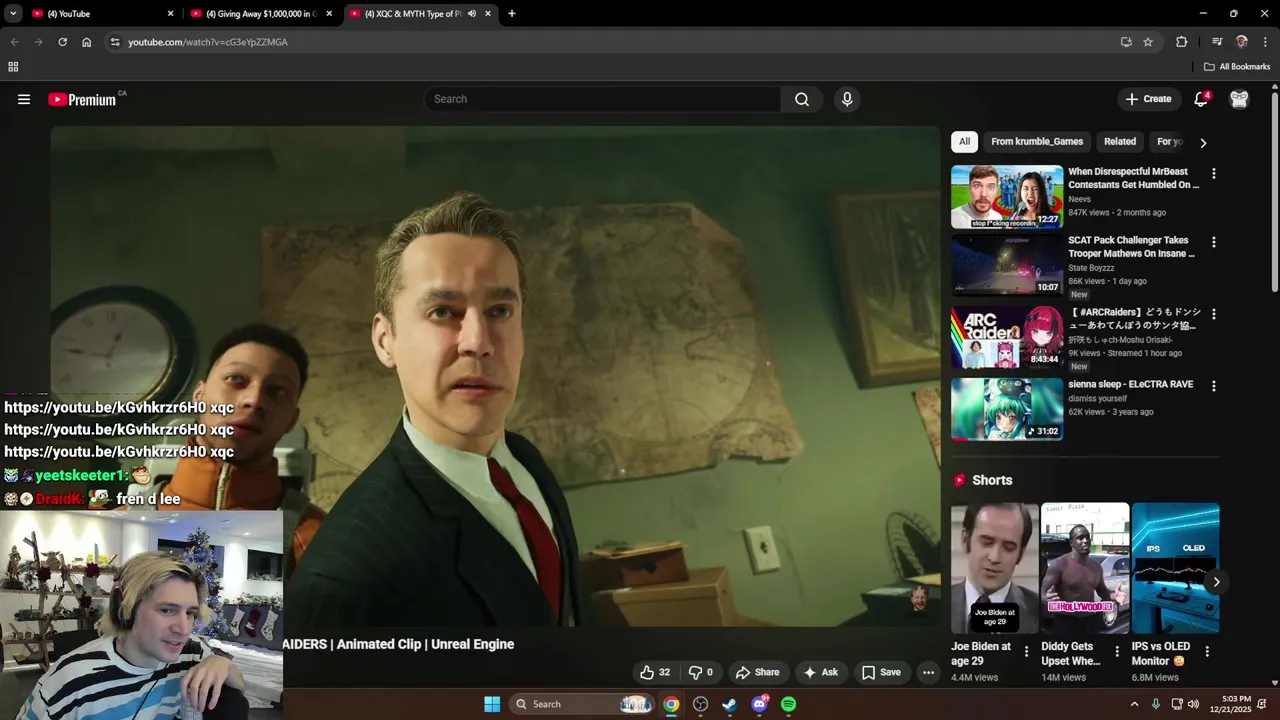Open the Chrome profile avatar
The width and height of the screenshot is (1280, 720).
click(1242, 42)
